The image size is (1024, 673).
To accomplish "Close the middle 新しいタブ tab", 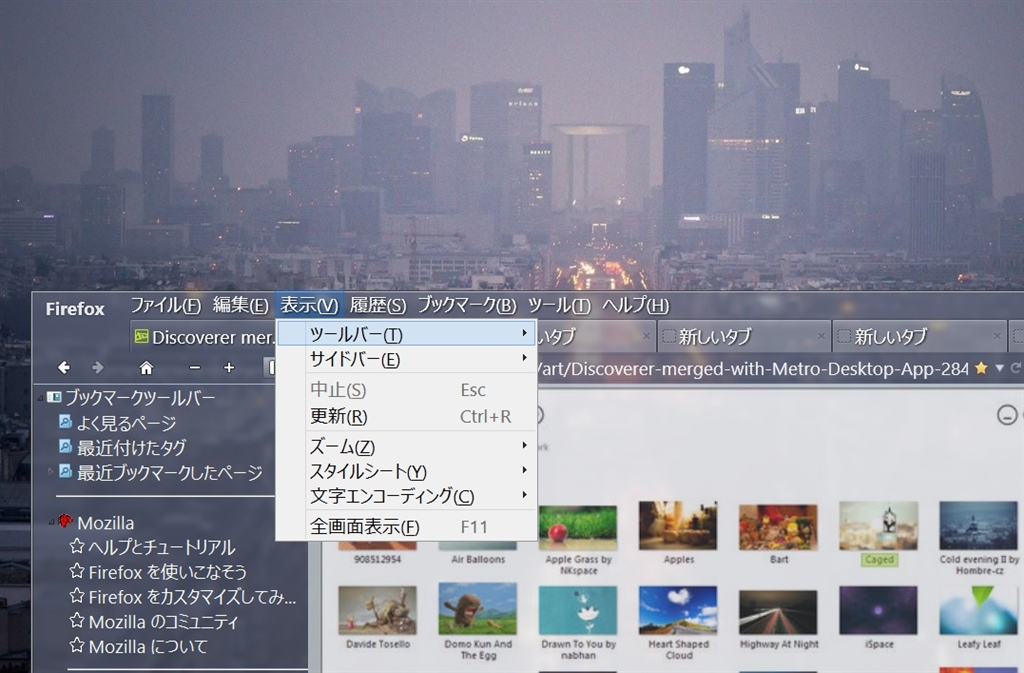I will 822,336.
